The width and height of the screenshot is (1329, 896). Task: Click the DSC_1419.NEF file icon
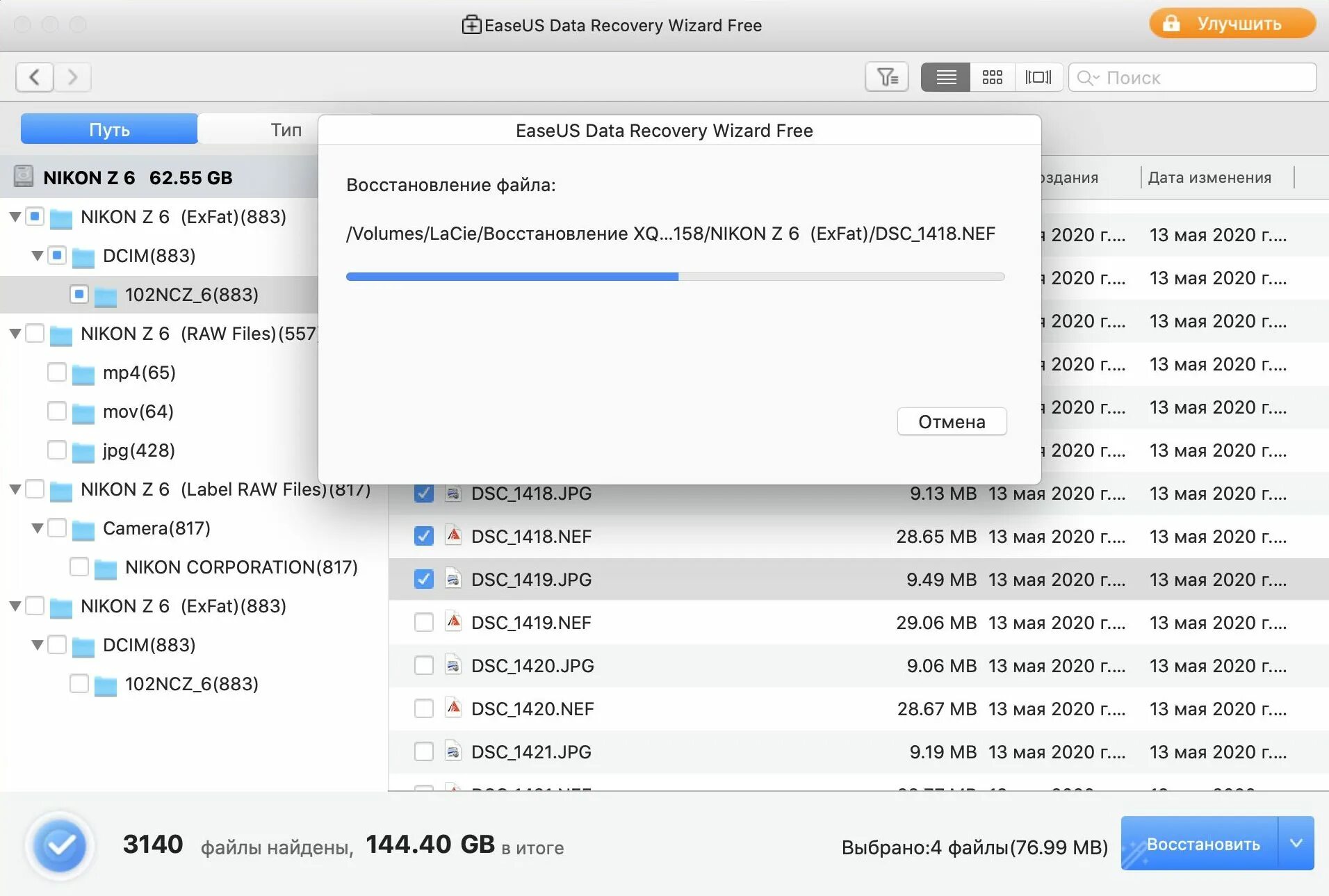pyautogui.click(x=453, y=621)
